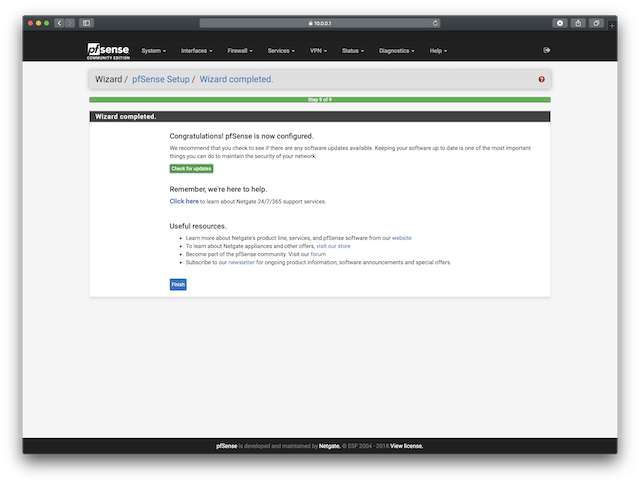Open the Safari share icon
The image size is (640, 484).
tap(578, 23)
